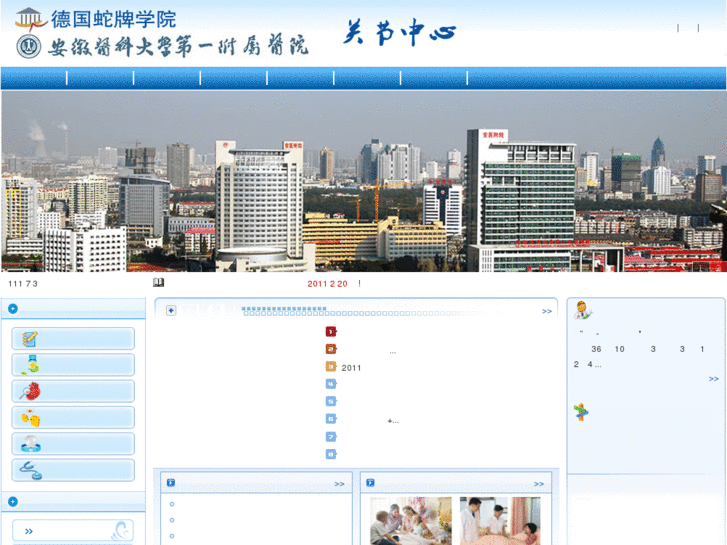Click the right panel text '36 10 3 3 1'

point(648,349)
